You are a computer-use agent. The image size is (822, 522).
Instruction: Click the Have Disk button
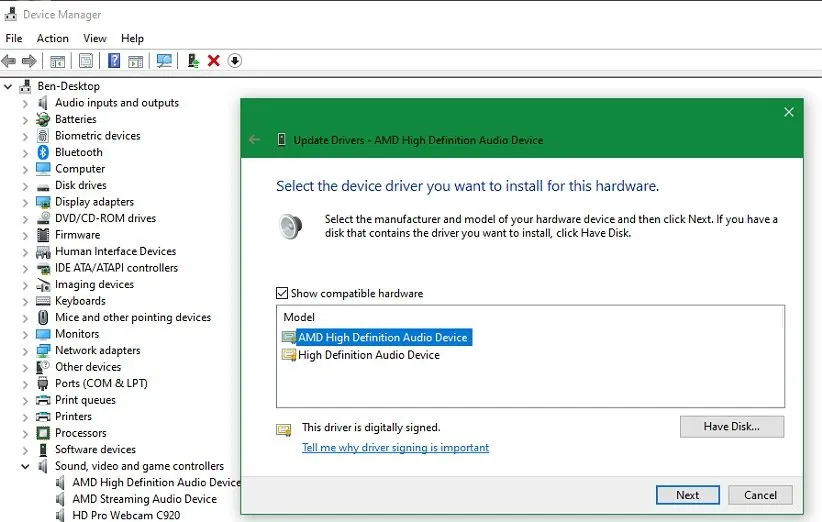point(731,426)
